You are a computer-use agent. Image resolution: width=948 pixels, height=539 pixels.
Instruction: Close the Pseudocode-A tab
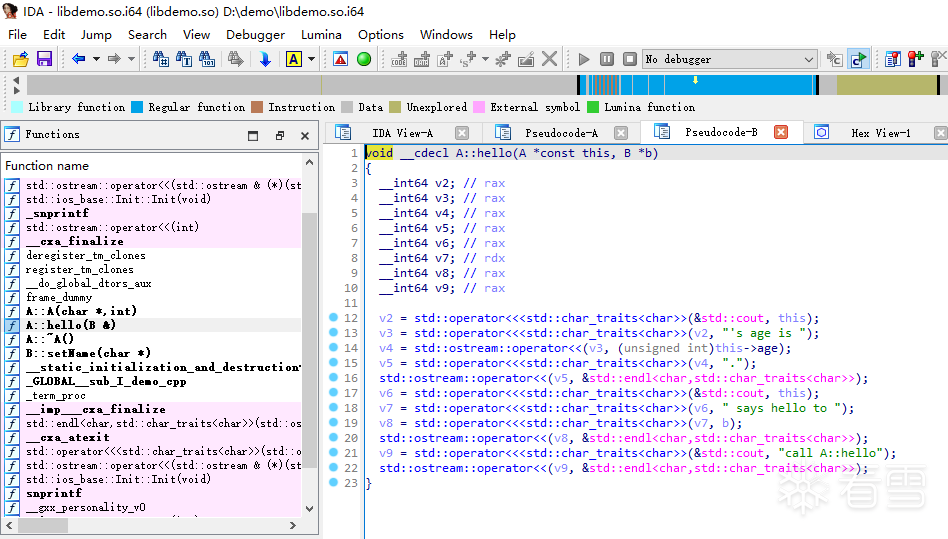[621, 133]
